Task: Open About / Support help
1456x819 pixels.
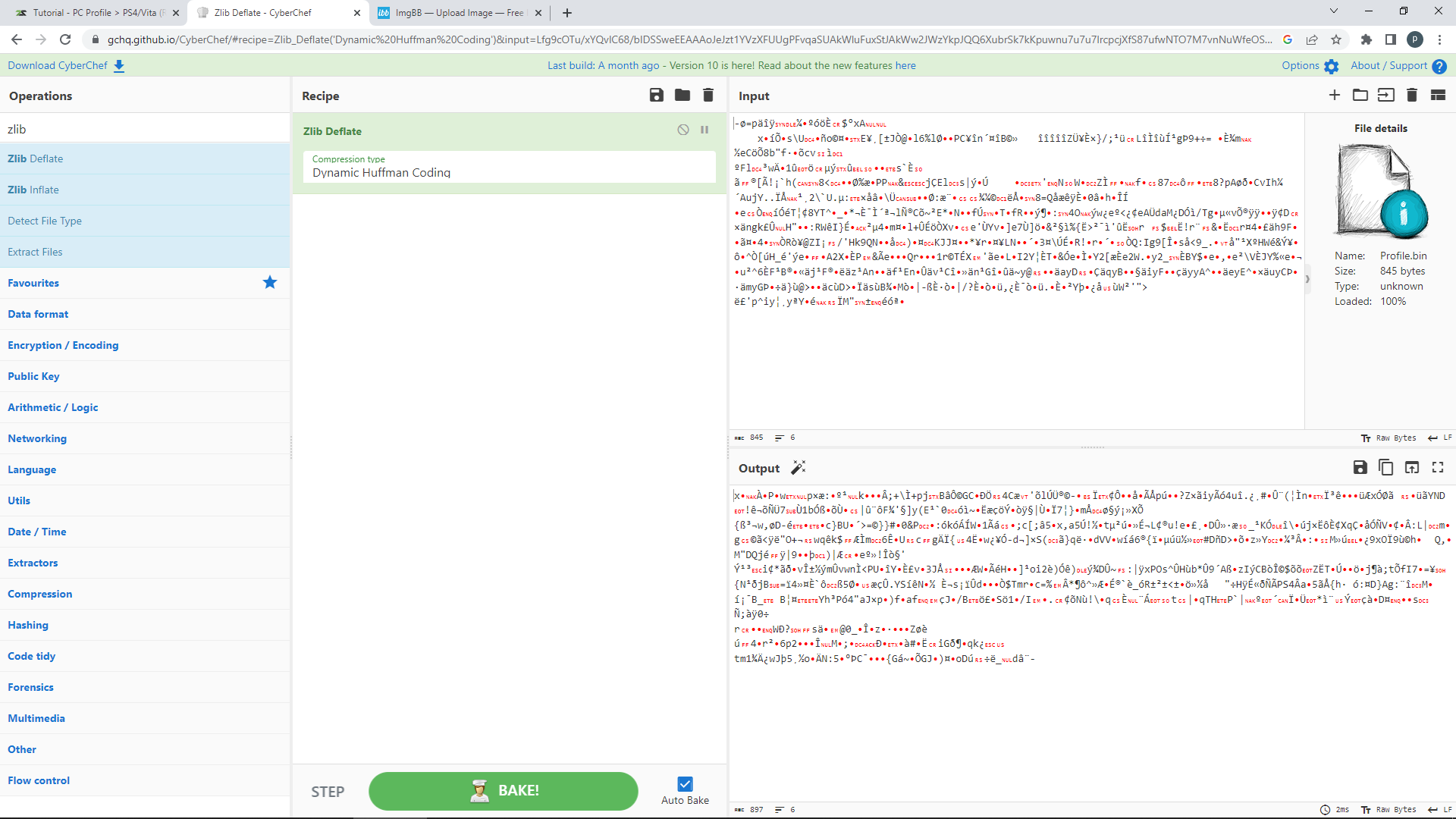Action: (1398, 66)
